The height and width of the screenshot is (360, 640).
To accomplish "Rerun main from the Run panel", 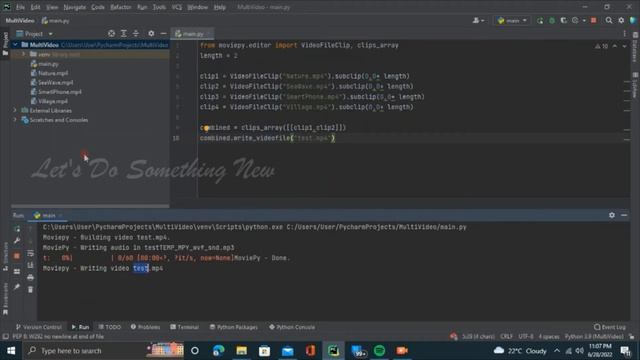I will (17, 229).
